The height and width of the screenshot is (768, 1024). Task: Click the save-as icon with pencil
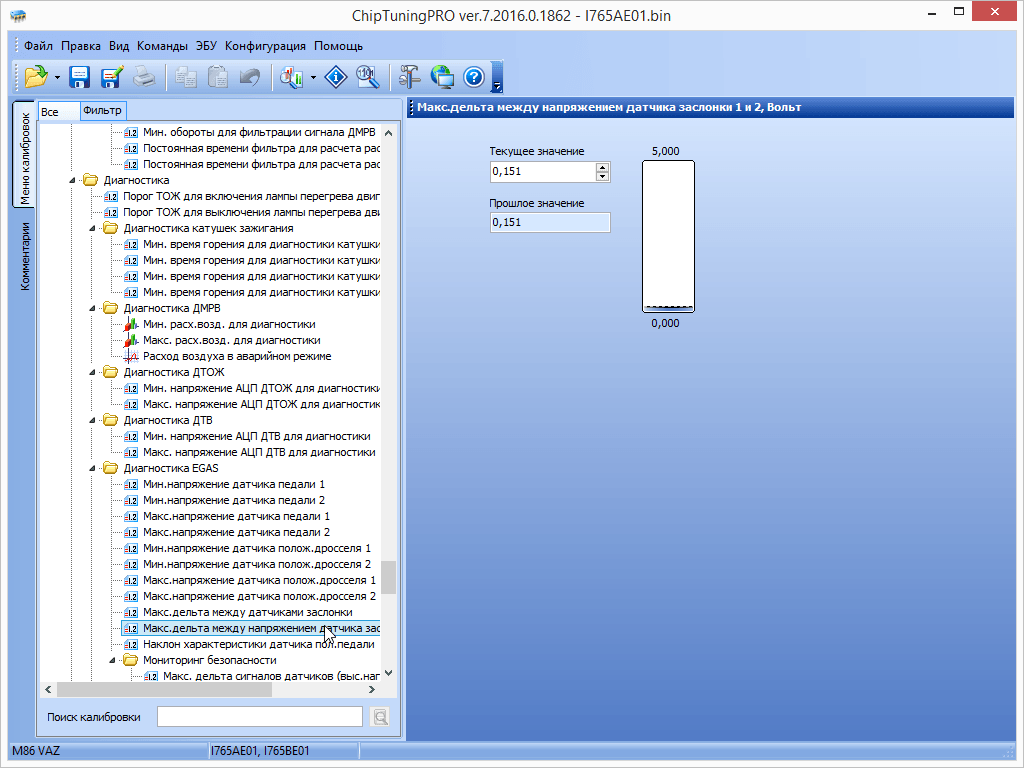(111, 77)
